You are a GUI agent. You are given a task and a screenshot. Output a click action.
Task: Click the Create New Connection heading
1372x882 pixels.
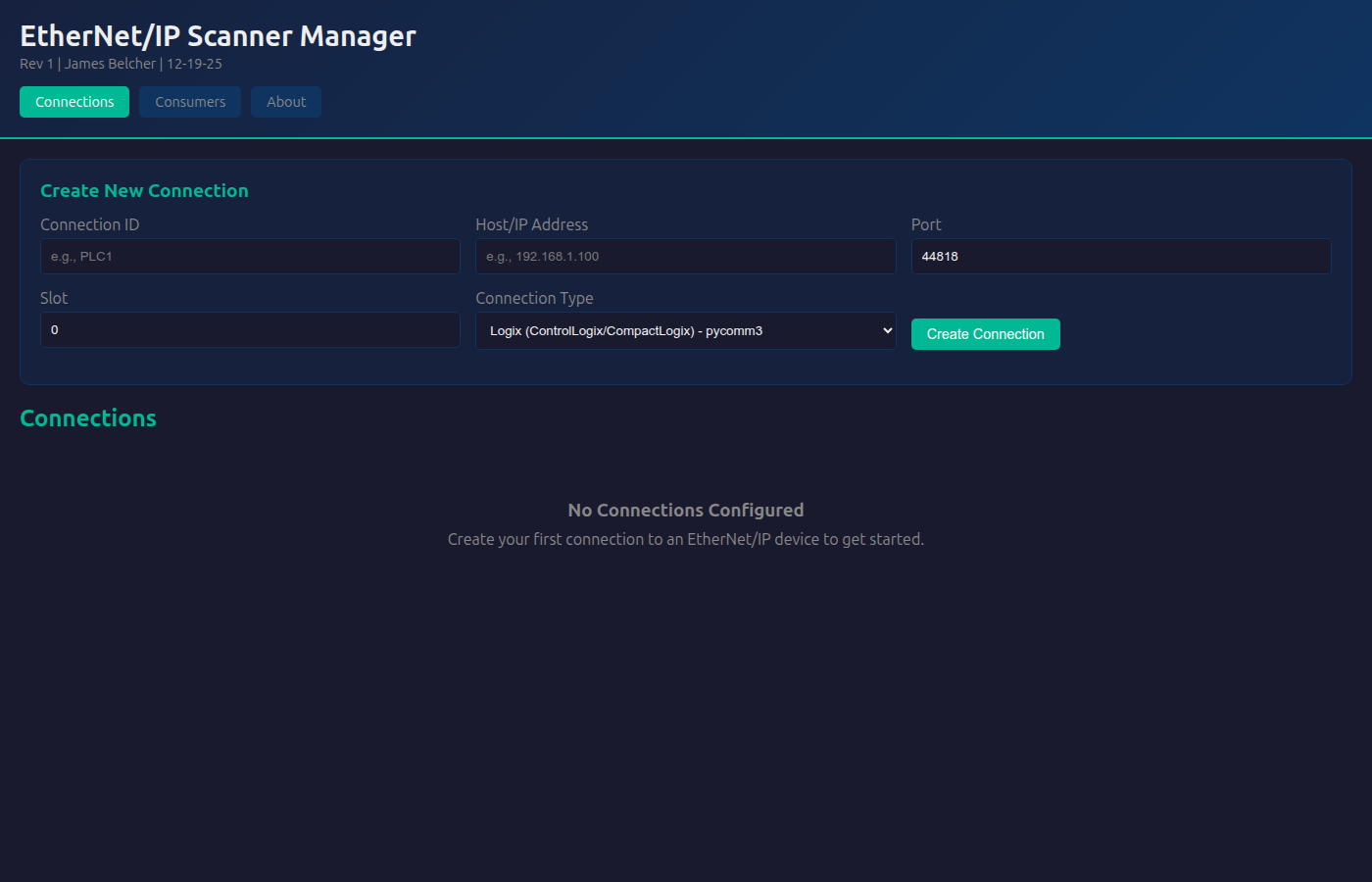click(x=144, y=191)
